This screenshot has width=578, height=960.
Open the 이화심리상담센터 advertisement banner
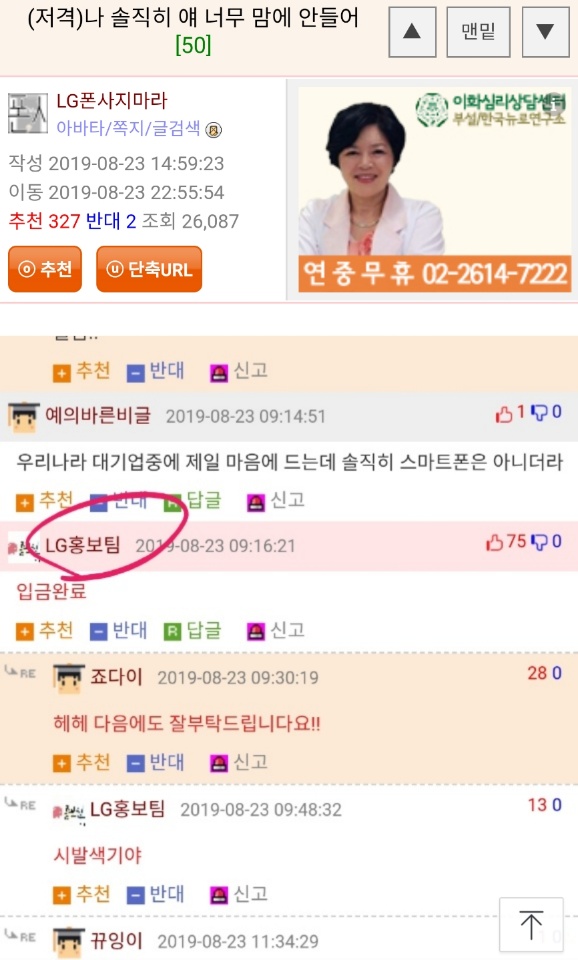coord(434,189)
